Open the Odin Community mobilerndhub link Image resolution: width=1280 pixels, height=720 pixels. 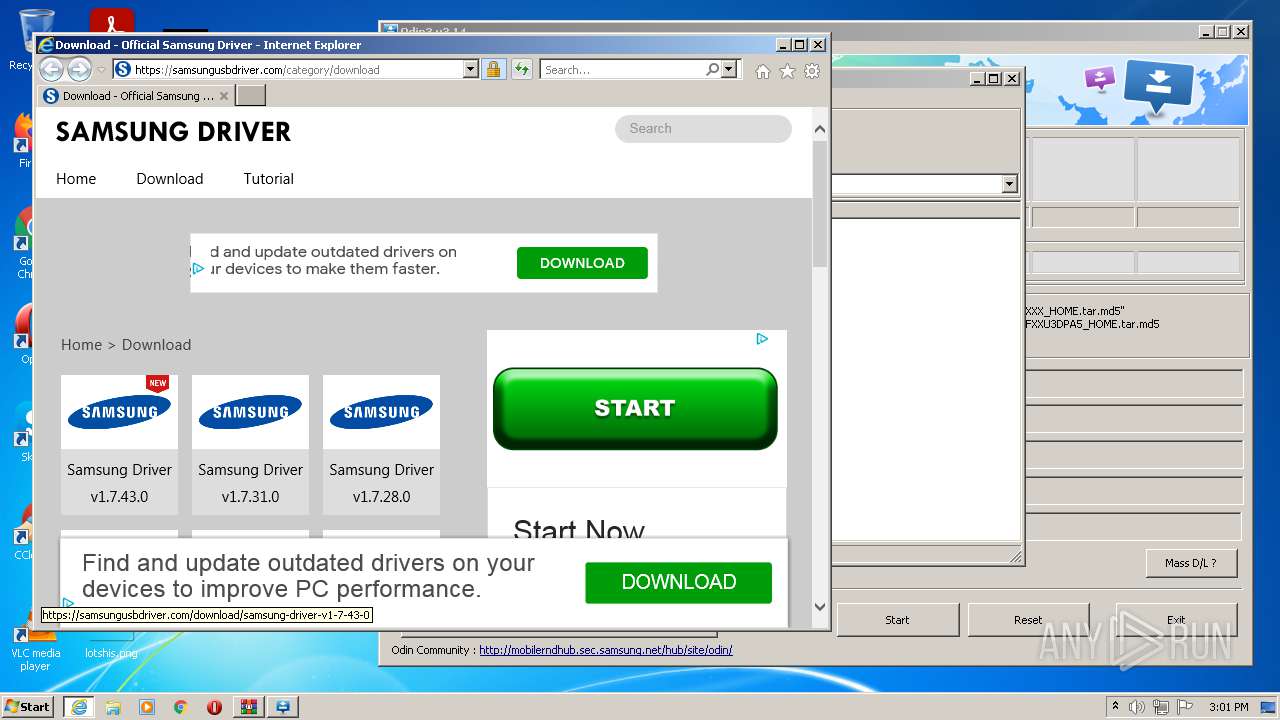click(605, 650)
